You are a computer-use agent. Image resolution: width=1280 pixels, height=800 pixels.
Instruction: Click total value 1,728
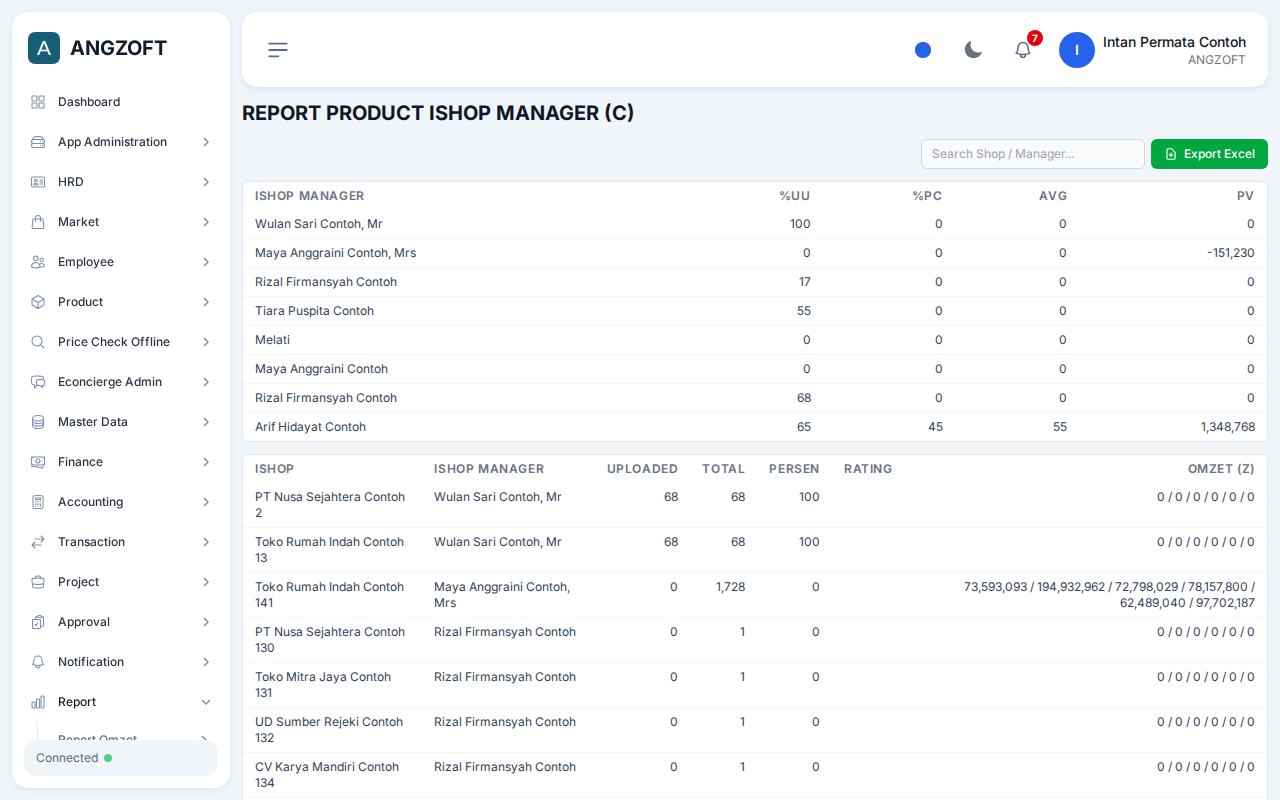[730, 587]
